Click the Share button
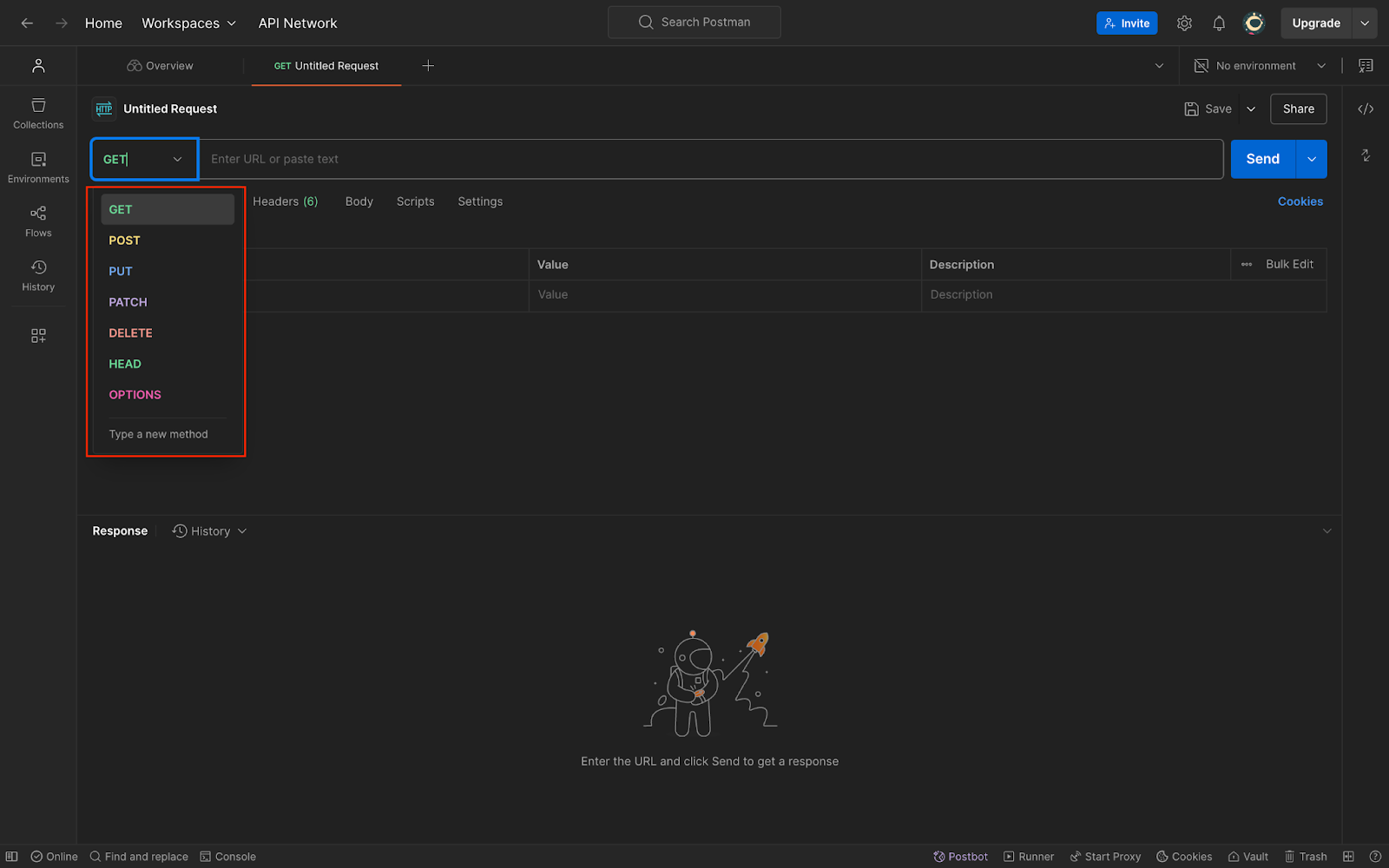This screenshot has height=868, width=1389. (1299, 108)
